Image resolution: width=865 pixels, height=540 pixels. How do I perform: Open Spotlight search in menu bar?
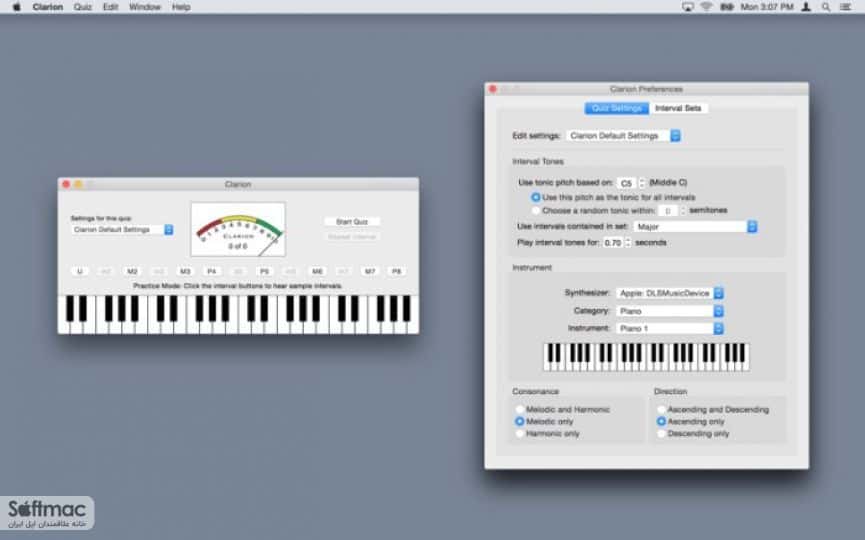pos(826,7)
